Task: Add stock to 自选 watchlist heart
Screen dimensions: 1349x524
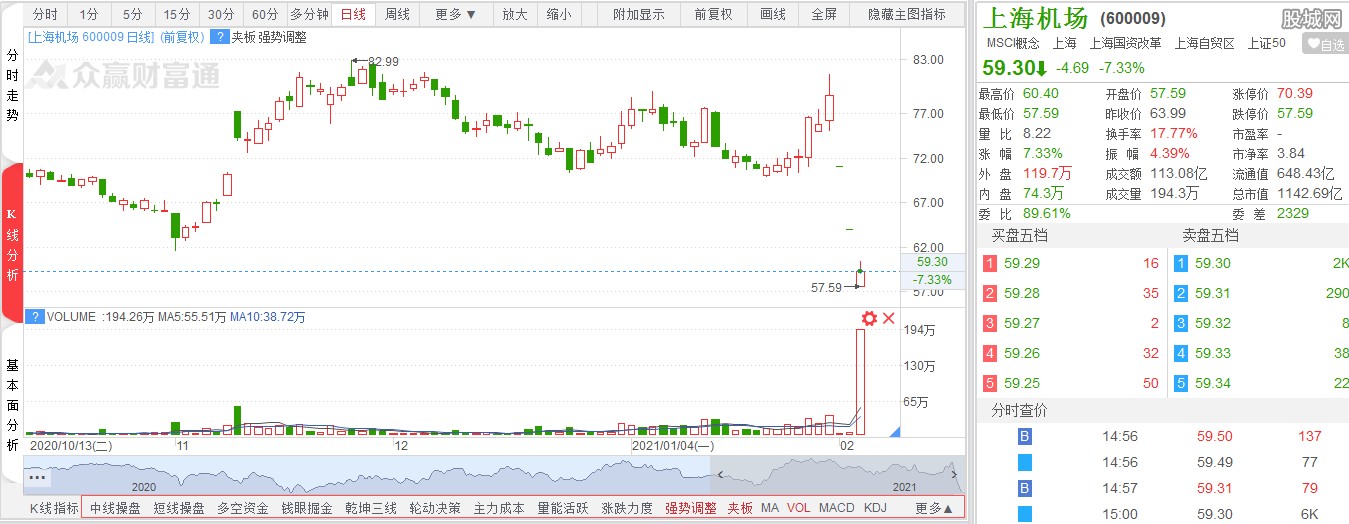Action: (x=1324, y=44)
